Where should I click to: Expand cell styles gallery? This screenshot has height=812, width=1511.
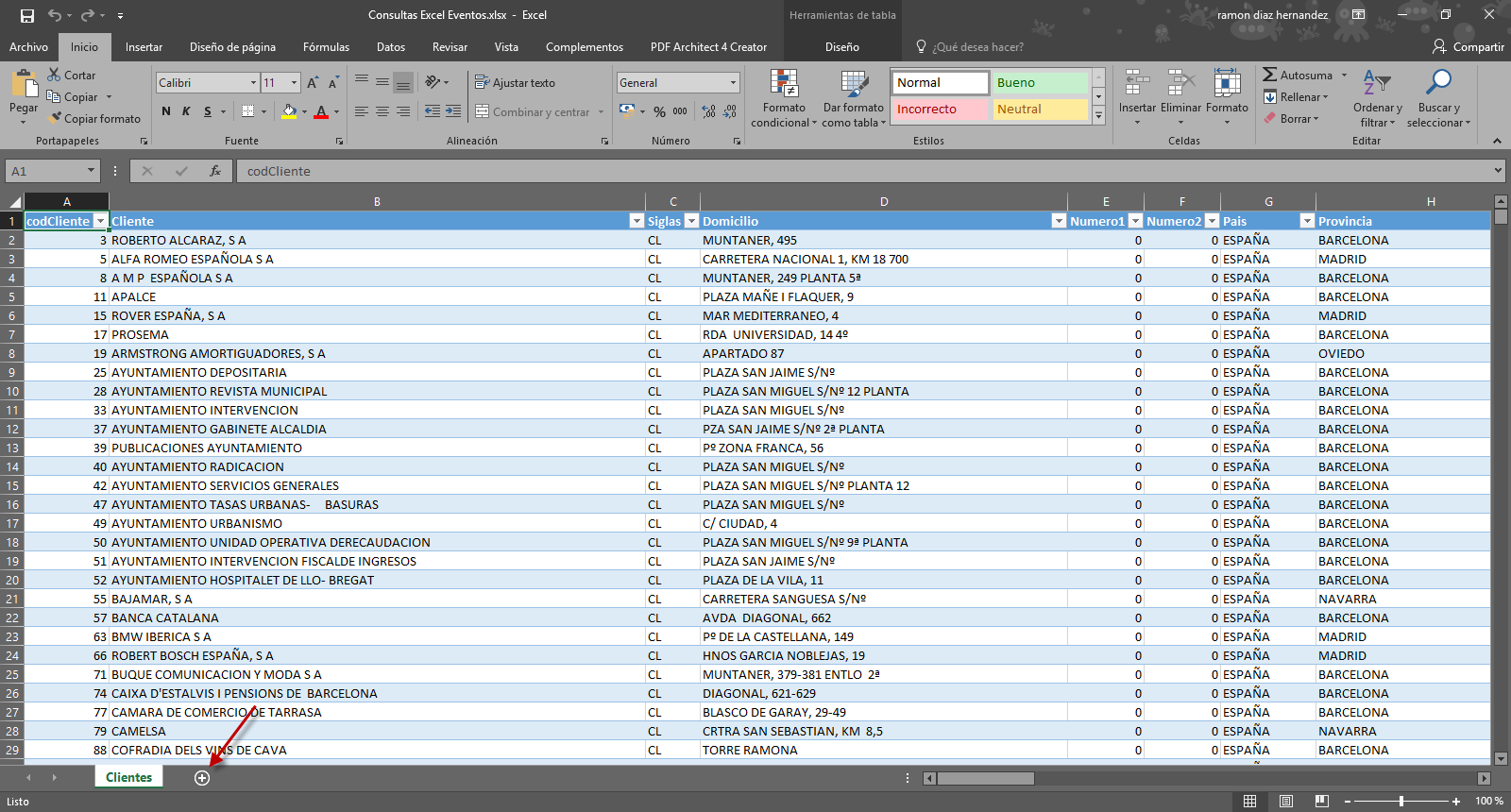[x=1098, y=116]
